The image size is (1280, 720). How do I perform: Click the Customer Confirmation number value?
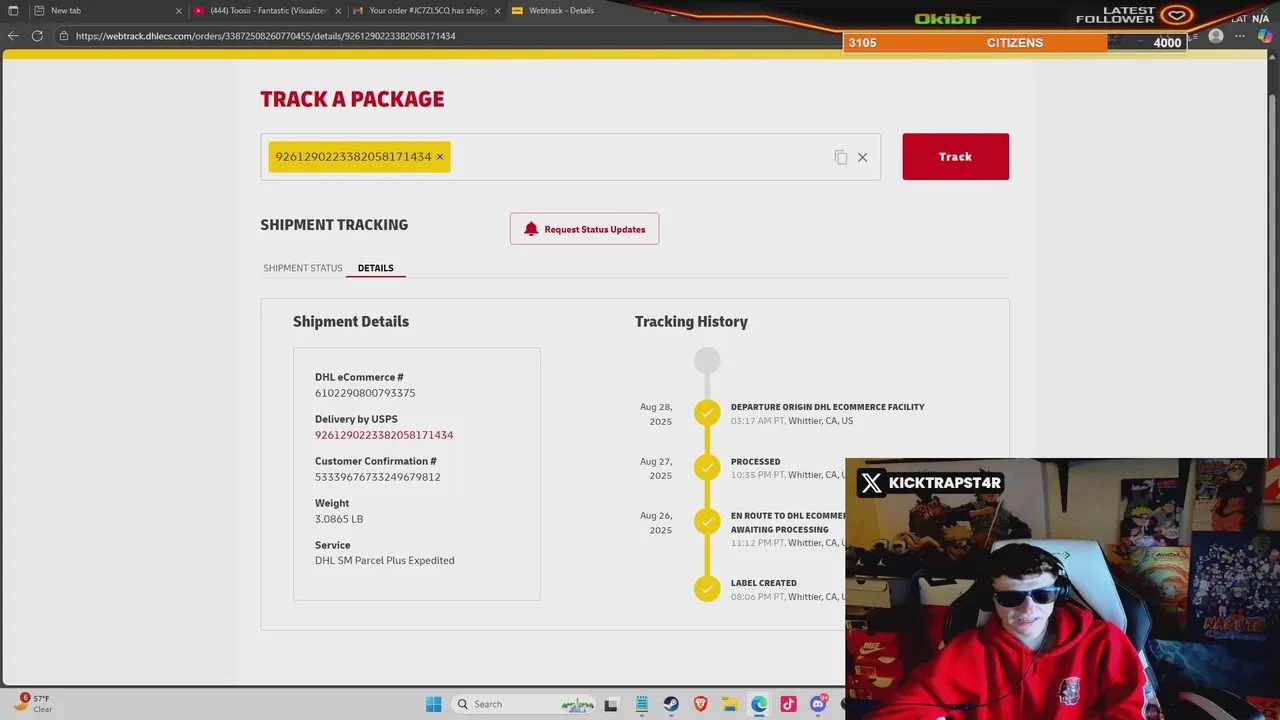coord(378,477)
